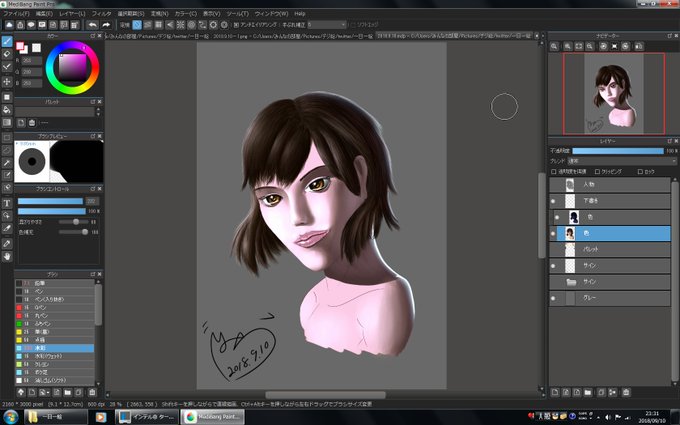
Task: Select the Text tool
Action: pos(7,203)
